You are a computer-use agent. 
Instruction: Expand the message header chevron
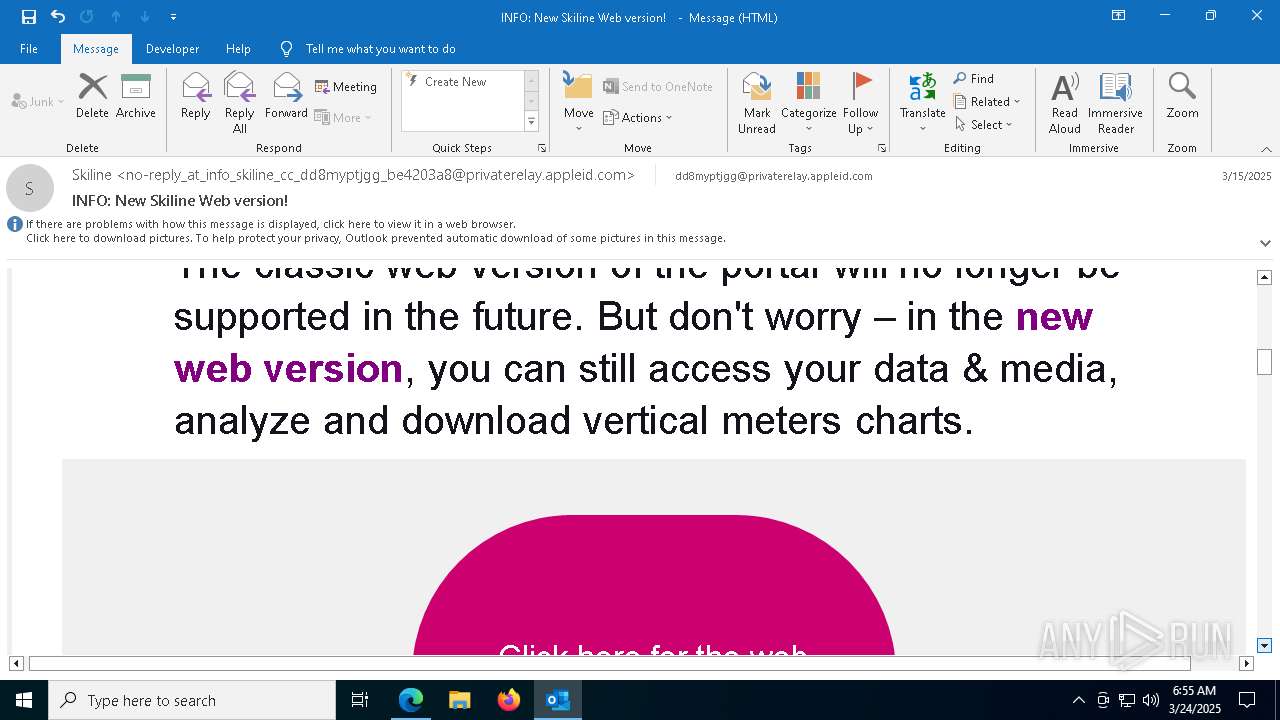(x=1265, y=243)
